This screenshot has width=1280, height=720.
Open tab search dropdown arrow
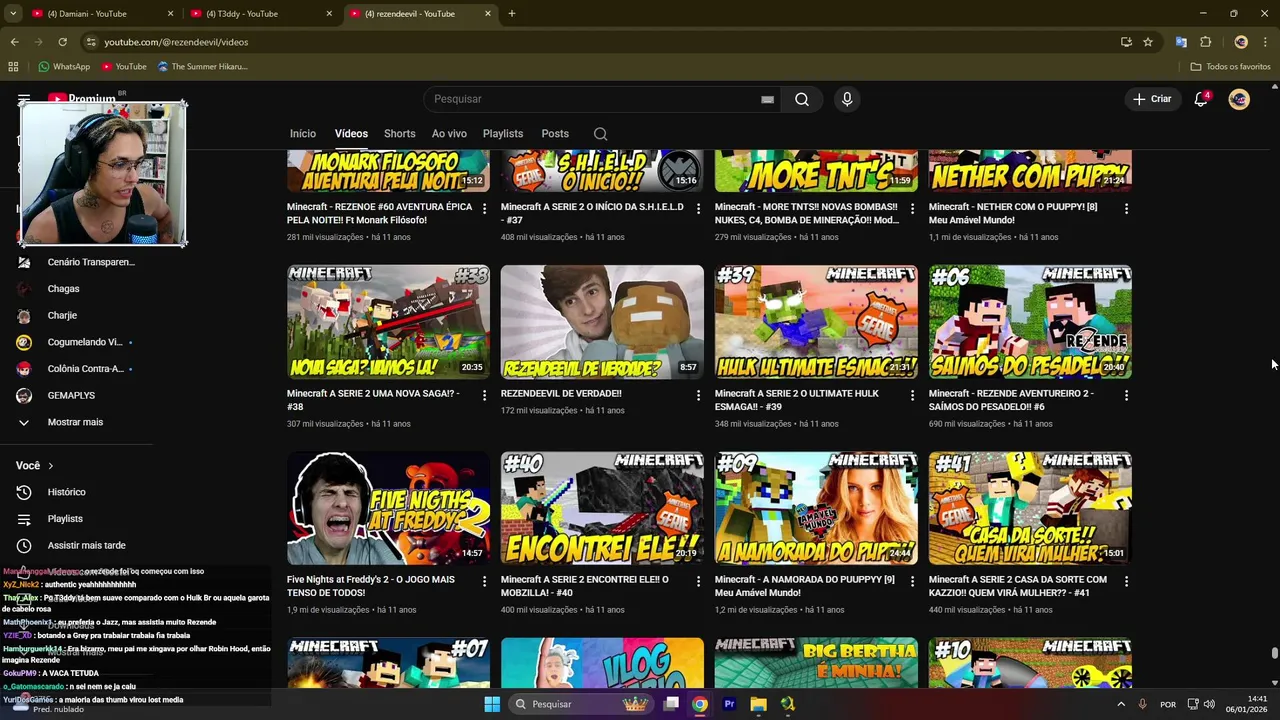pyautogui.click(x=14, y=14)
